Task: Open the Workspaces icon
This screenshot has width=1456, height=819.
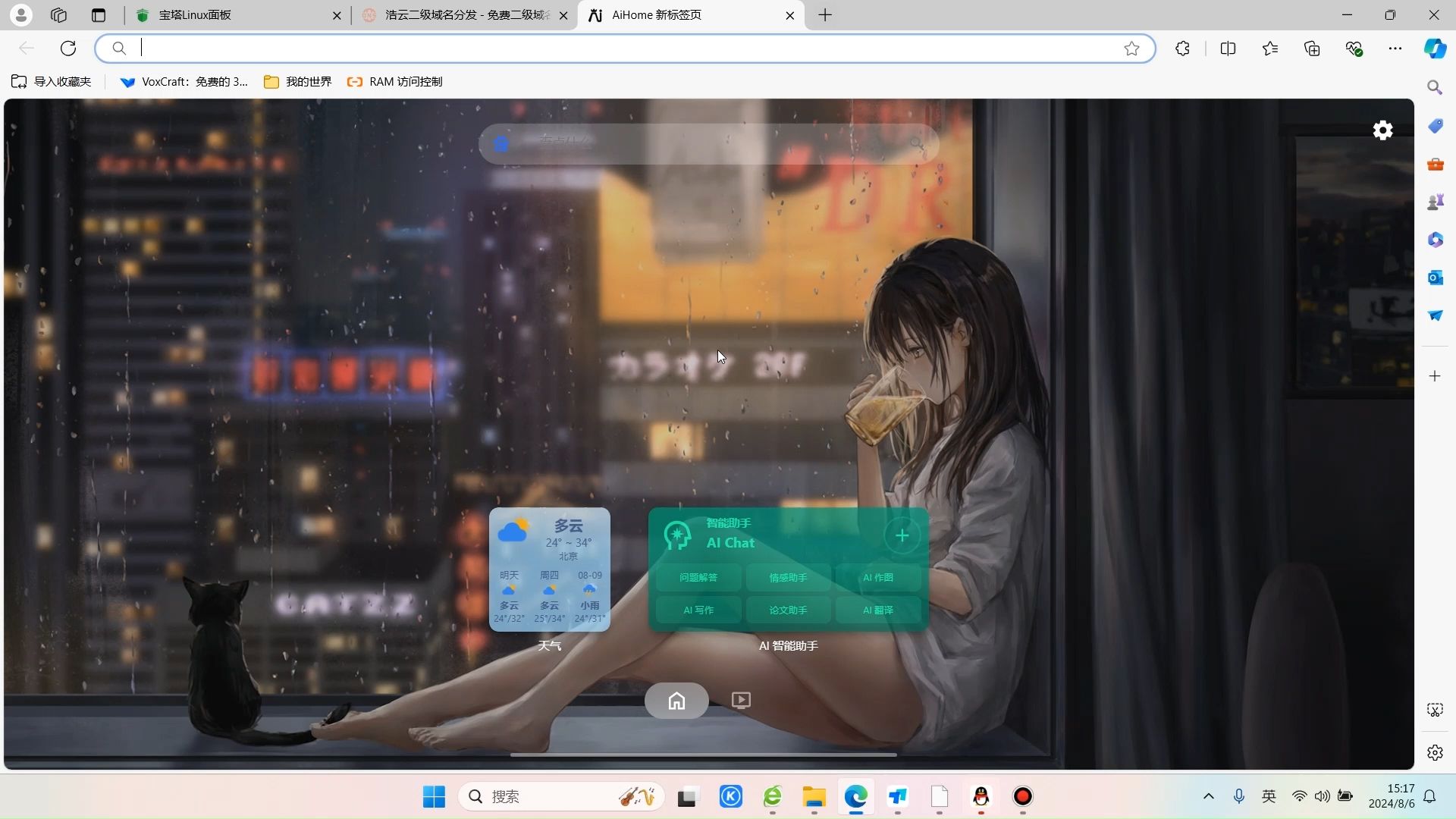Action: tap(58, 15)
